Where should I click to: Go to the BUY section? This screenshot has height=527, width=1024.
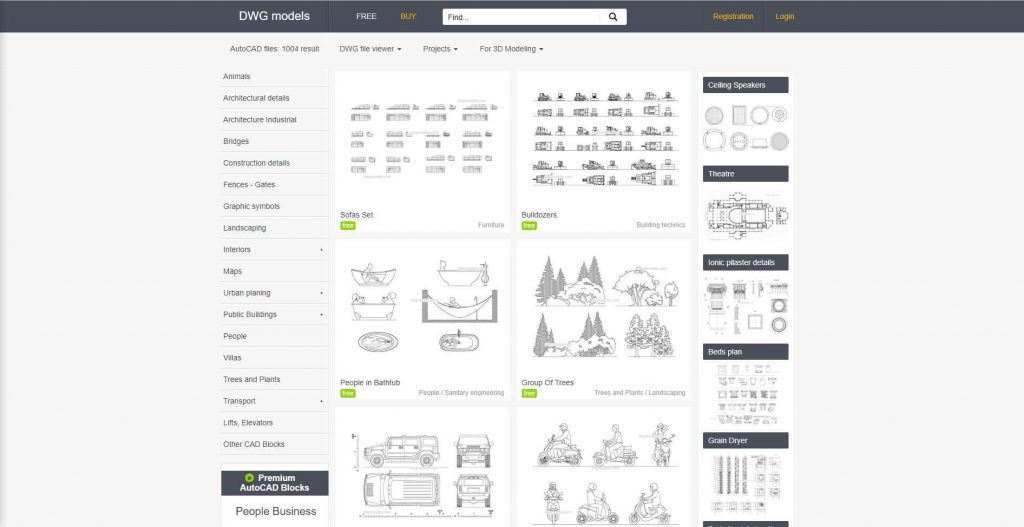(x=408, y=16)
